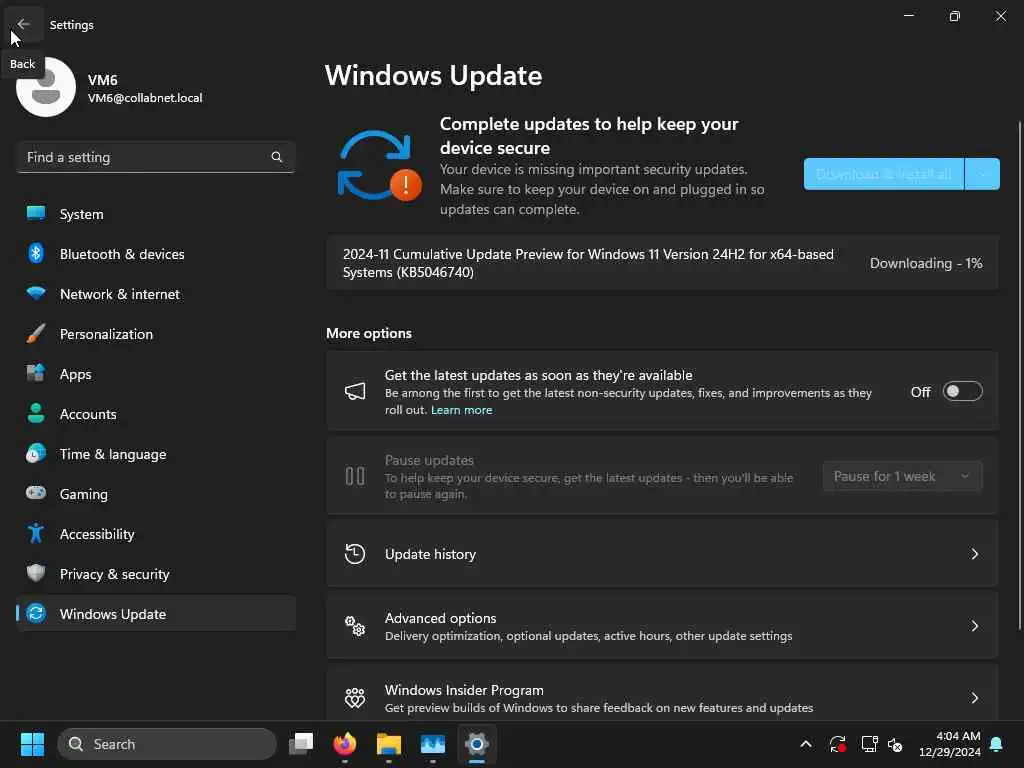Viewport: 1024px width, 768px height.
Task: Open the Advanced options entry
Action: (662, 626)
